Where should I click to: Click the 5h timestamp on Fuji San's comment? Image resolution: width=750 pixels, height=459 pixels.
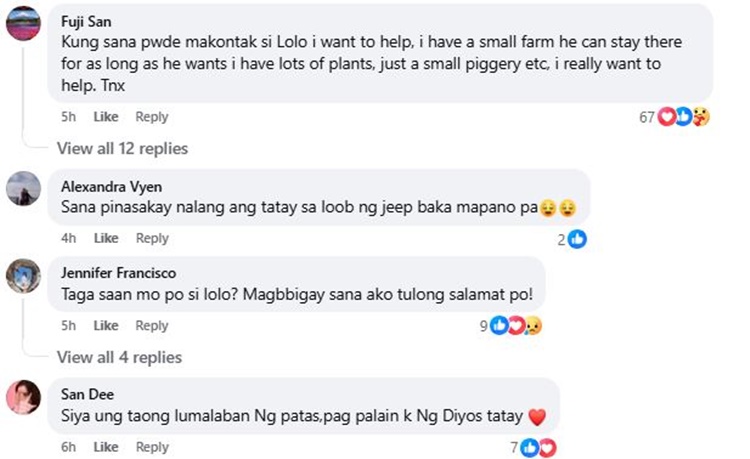68,117
